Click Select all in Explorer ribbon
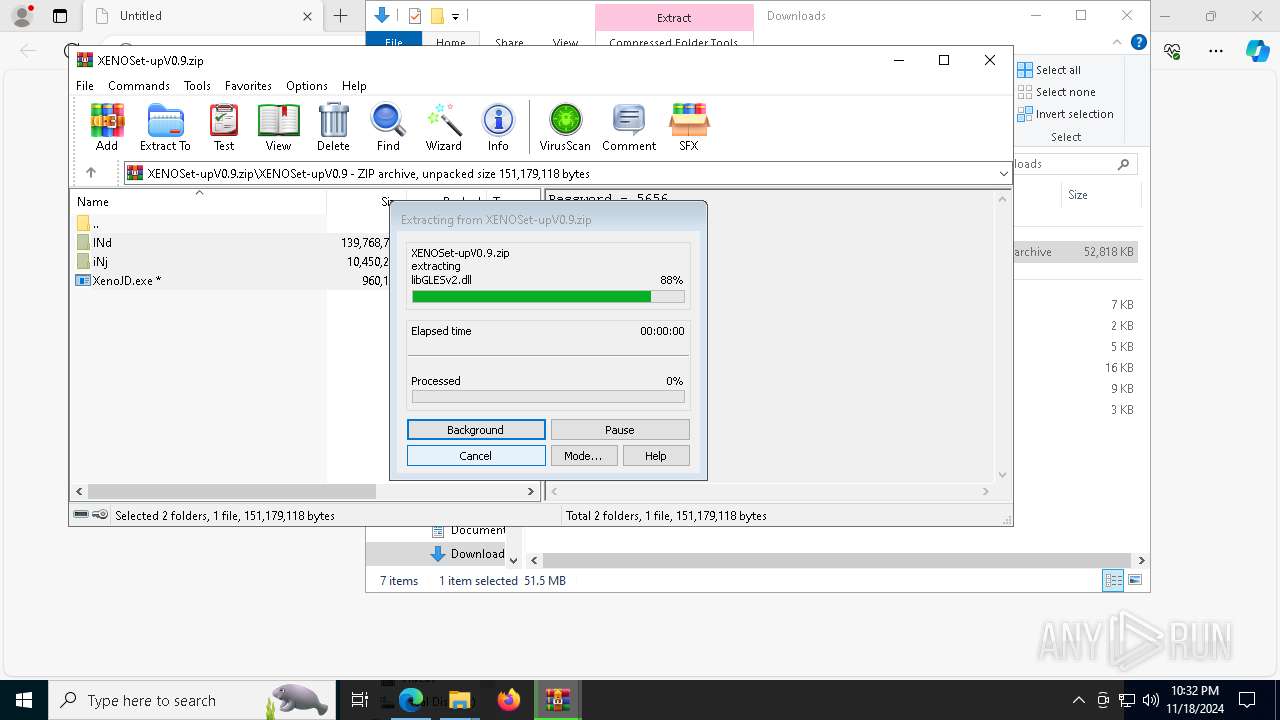Screen dimensions: 1280x720 1049,70
